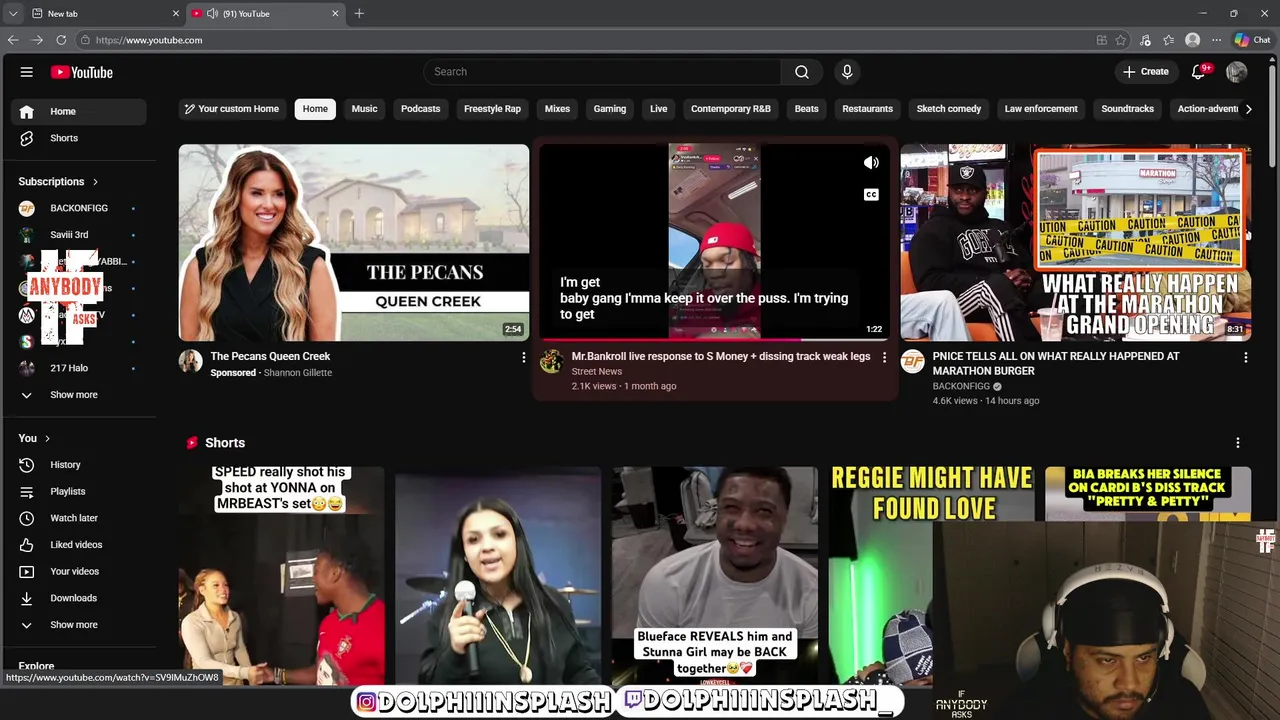Open 217 Halo subscription channel
1280x720 pixels.
pyautogui.click(x=80, y=368)
